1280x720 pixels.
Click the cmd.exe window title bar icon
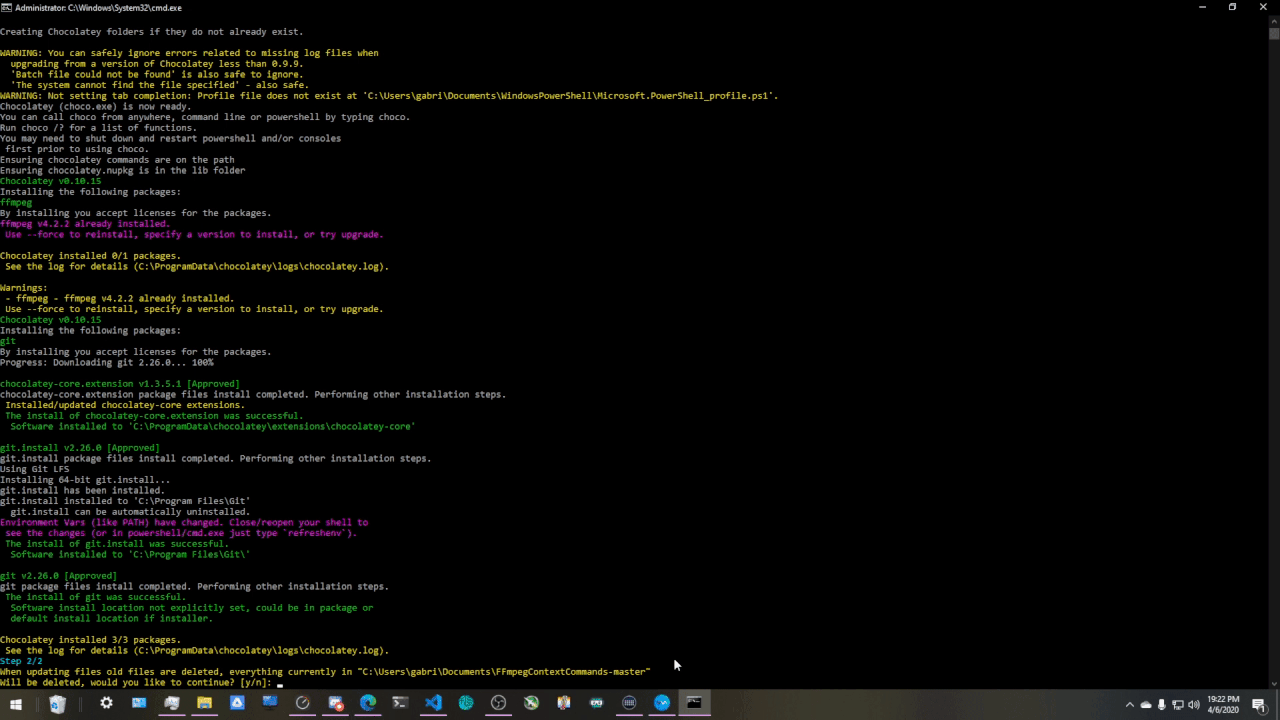(x=6, y=7)
